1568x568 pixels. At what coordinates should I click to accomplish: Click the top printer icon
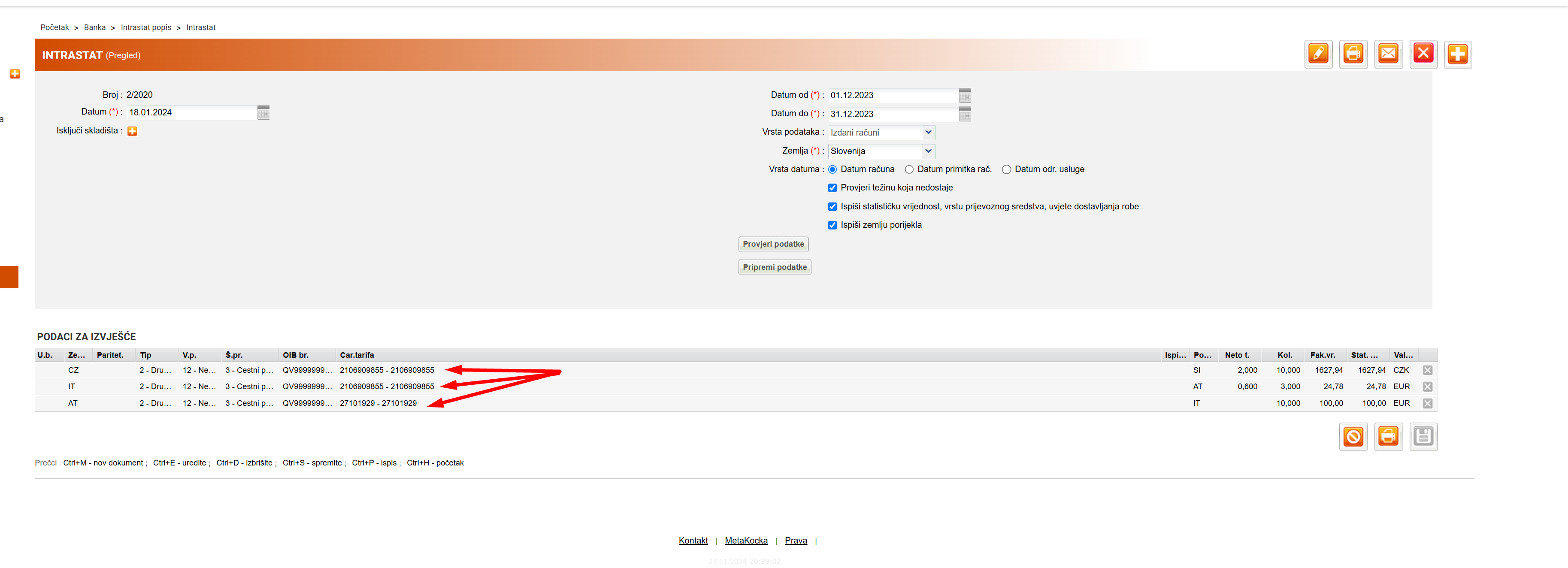tap(1353, 54)
